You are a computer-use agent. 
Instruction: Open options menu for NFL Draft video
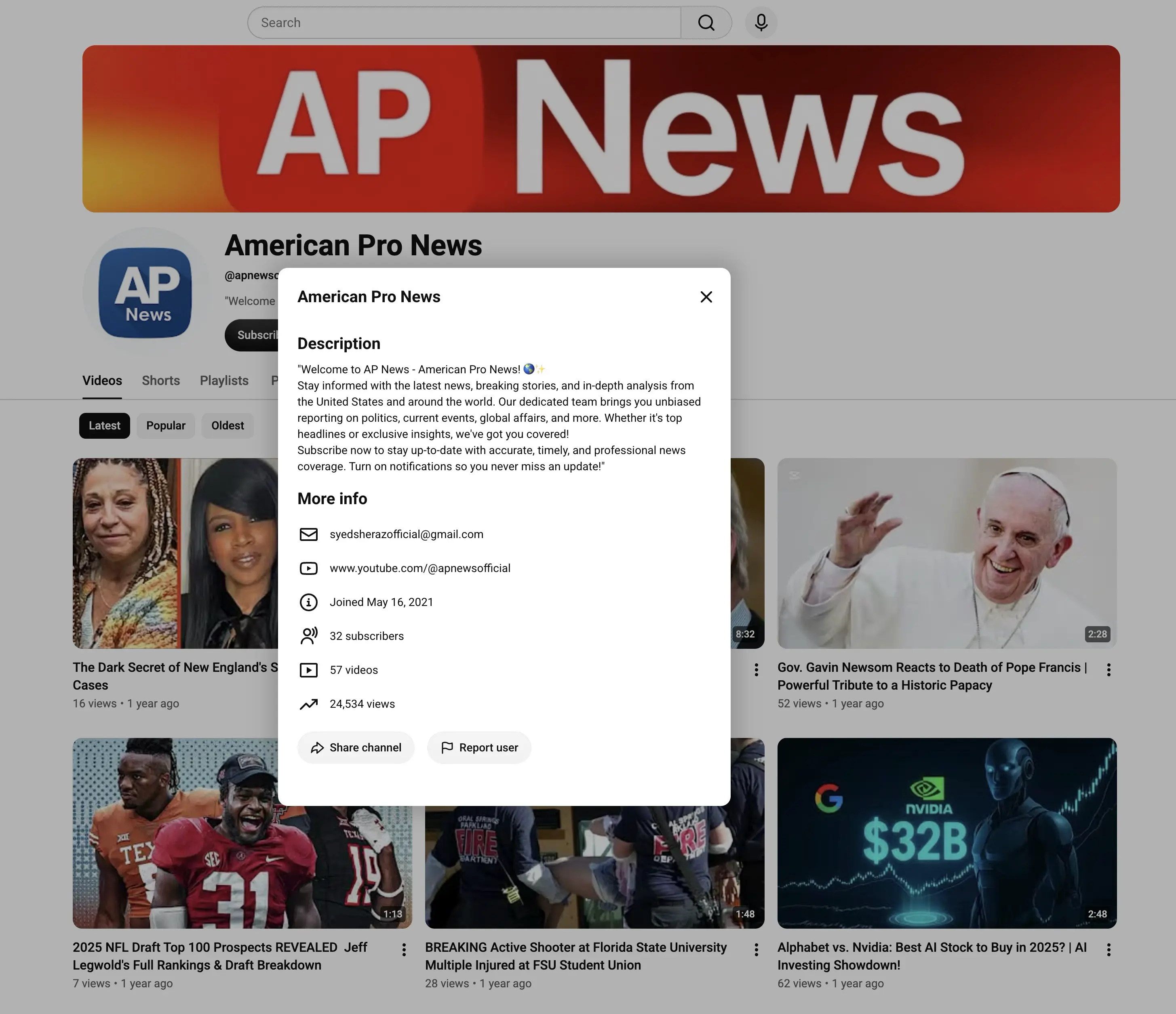pyautogui.click(x=404, y=950)
